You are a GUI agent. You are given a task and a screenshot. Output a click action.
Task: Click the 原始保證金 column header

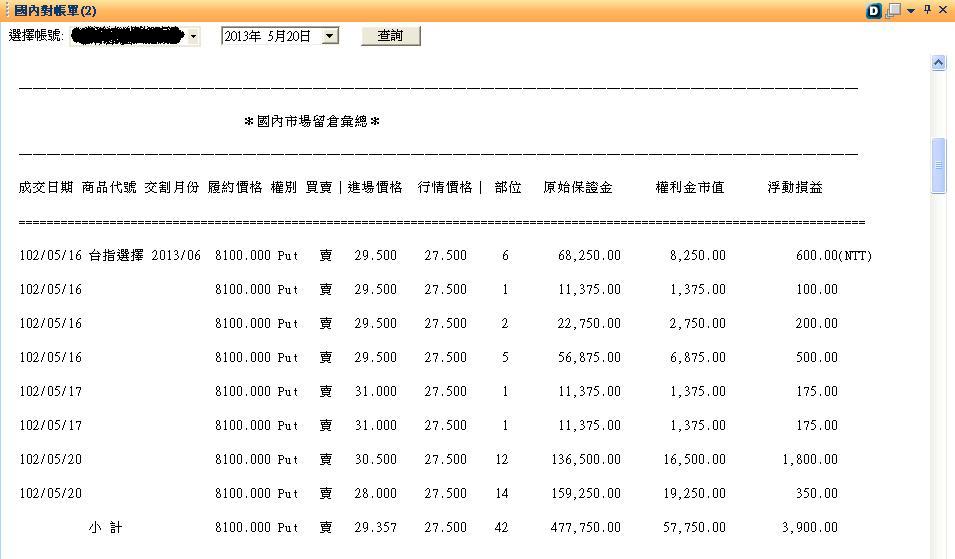coord(578,188)
